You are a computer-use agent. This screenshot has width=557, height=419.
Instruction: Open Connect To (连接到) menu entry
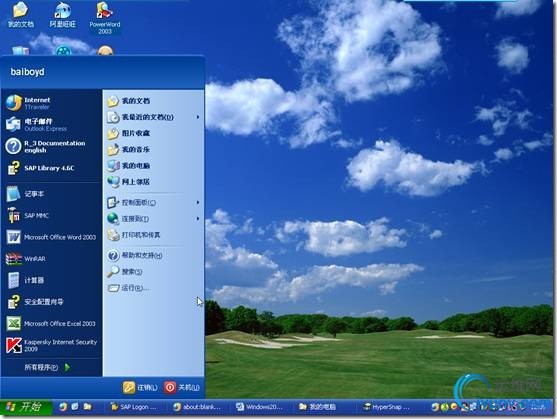154,219
